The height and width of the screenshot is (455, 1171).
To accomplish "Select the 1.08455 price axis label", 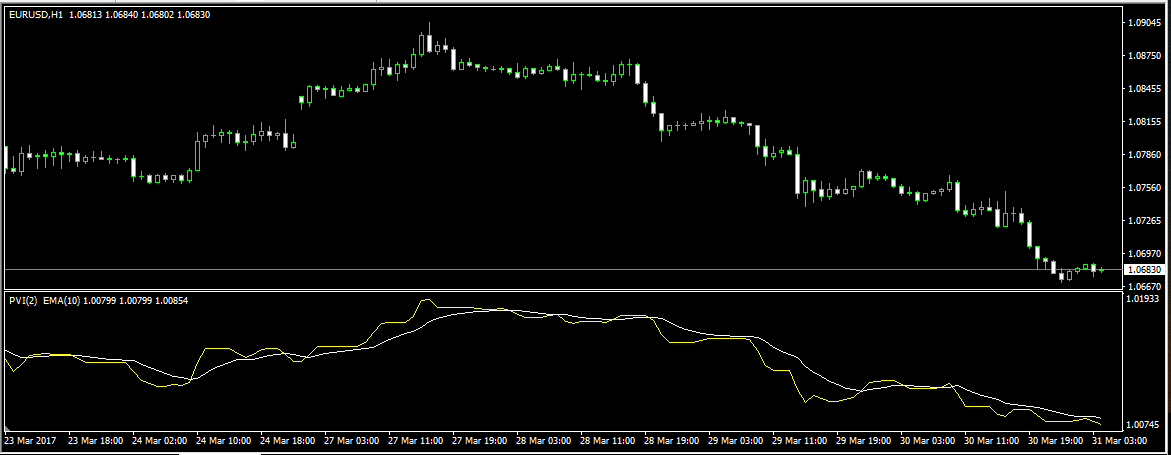I will (1146, 89).
